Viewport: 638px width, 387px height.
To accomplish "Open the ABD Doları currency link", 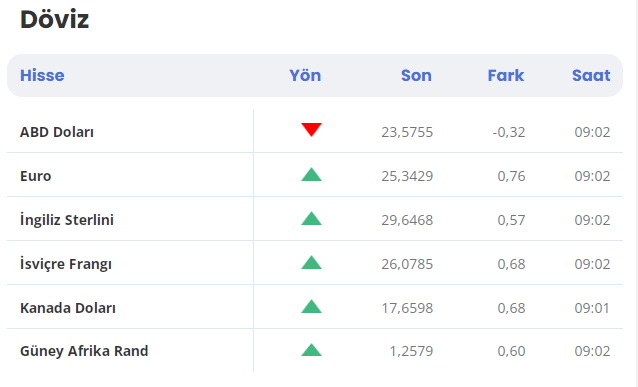I will (57, 132).
